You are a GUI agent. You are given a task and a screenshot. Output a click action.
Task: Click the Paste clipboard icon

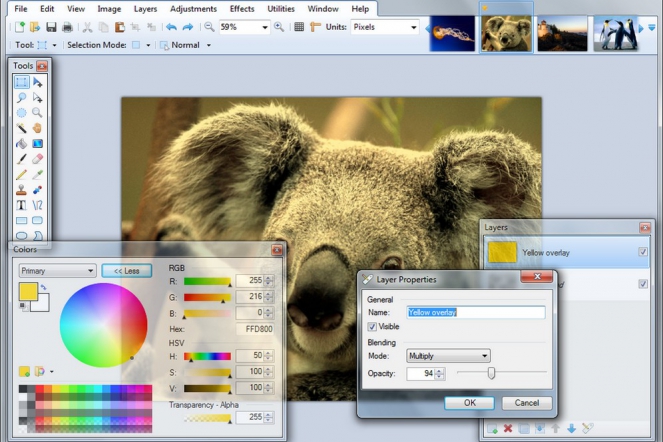[120, 27]
